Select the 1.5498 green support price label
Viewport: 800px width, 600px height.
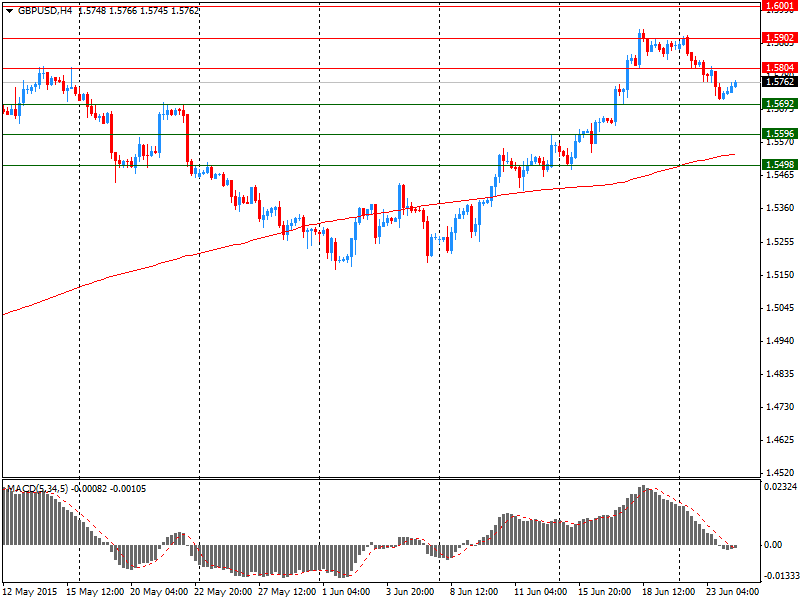tap(780, 165)
